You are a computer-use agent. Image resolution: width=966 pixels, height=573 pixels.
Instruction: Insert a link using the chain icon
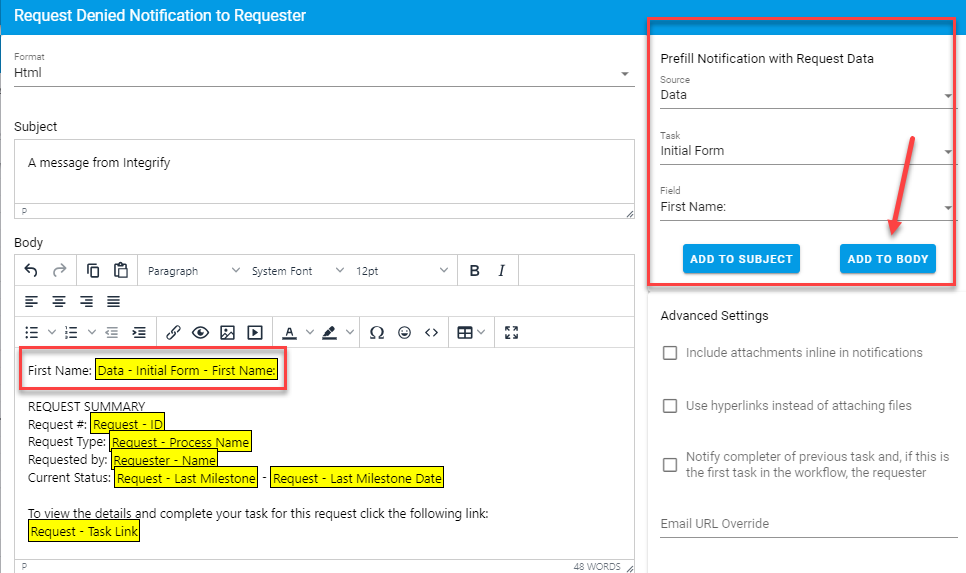click(173, 333)
